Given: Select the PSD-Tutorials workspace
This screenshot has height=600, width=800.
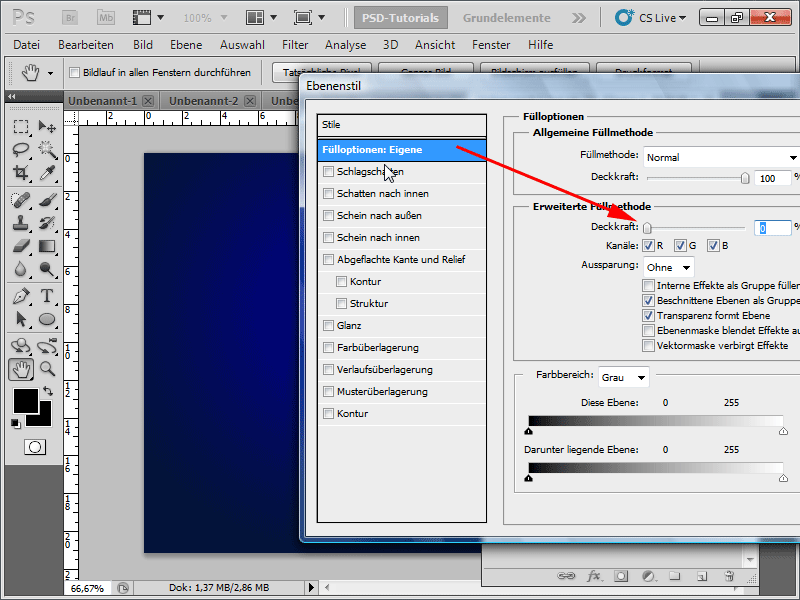Looking at the screenshot, I should coord(401,18).
